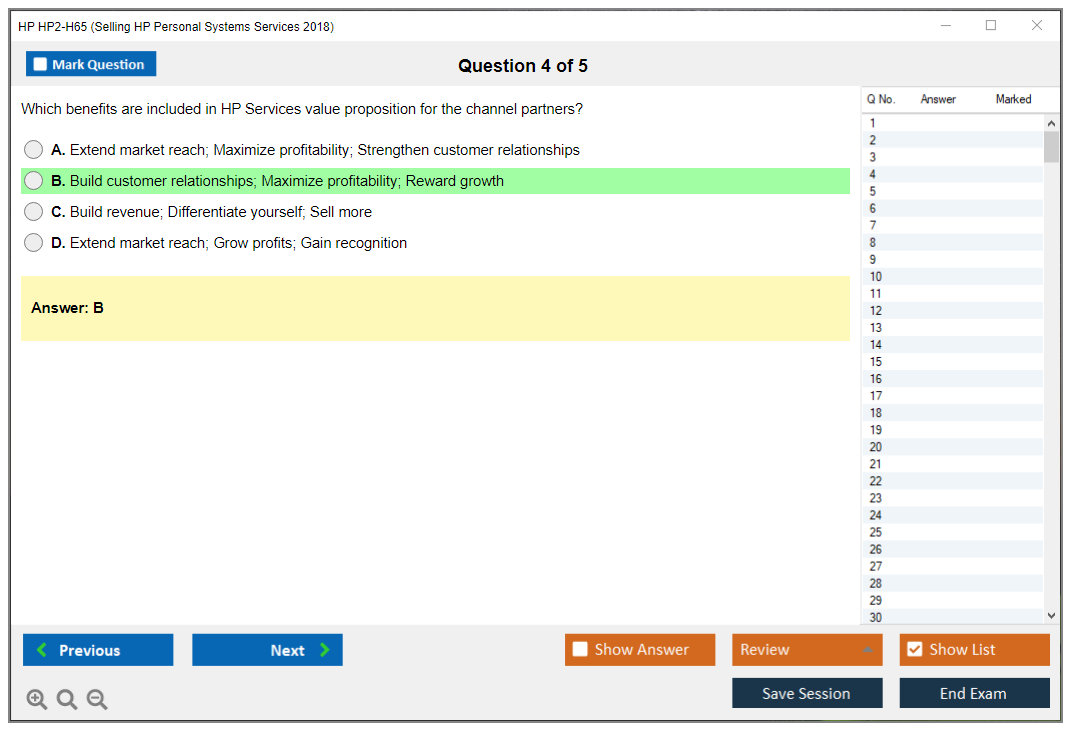Click the zoom out magnifier icon
The width and height of the screenshot is (1075, 735).
pos(97,700)
